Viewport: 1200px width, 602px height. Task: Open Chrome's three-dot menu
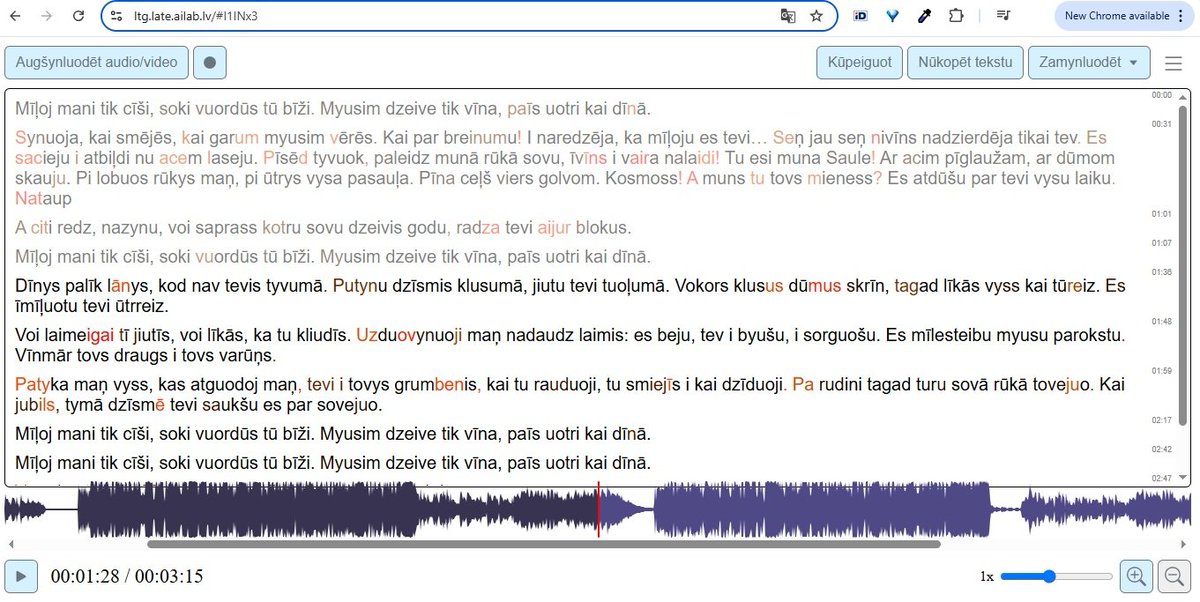(1183, 16)
